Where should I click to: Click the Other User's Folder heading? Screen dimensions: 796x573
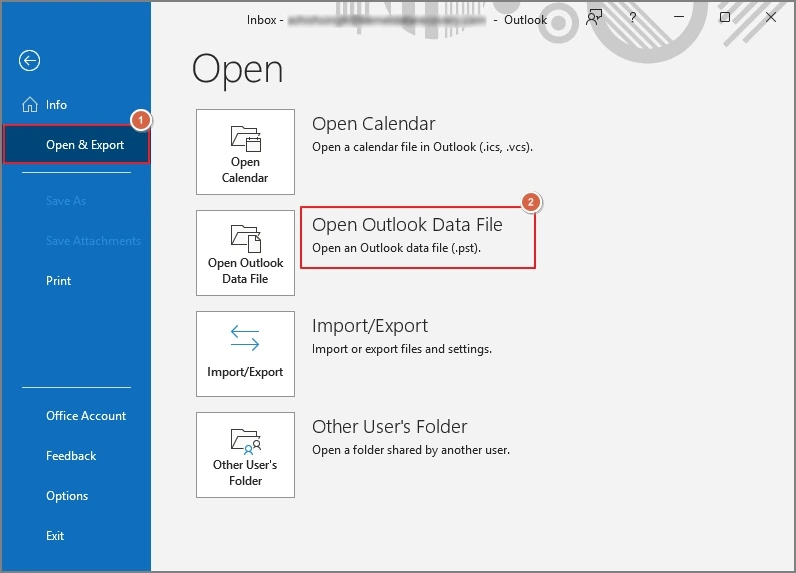(389, 427)
